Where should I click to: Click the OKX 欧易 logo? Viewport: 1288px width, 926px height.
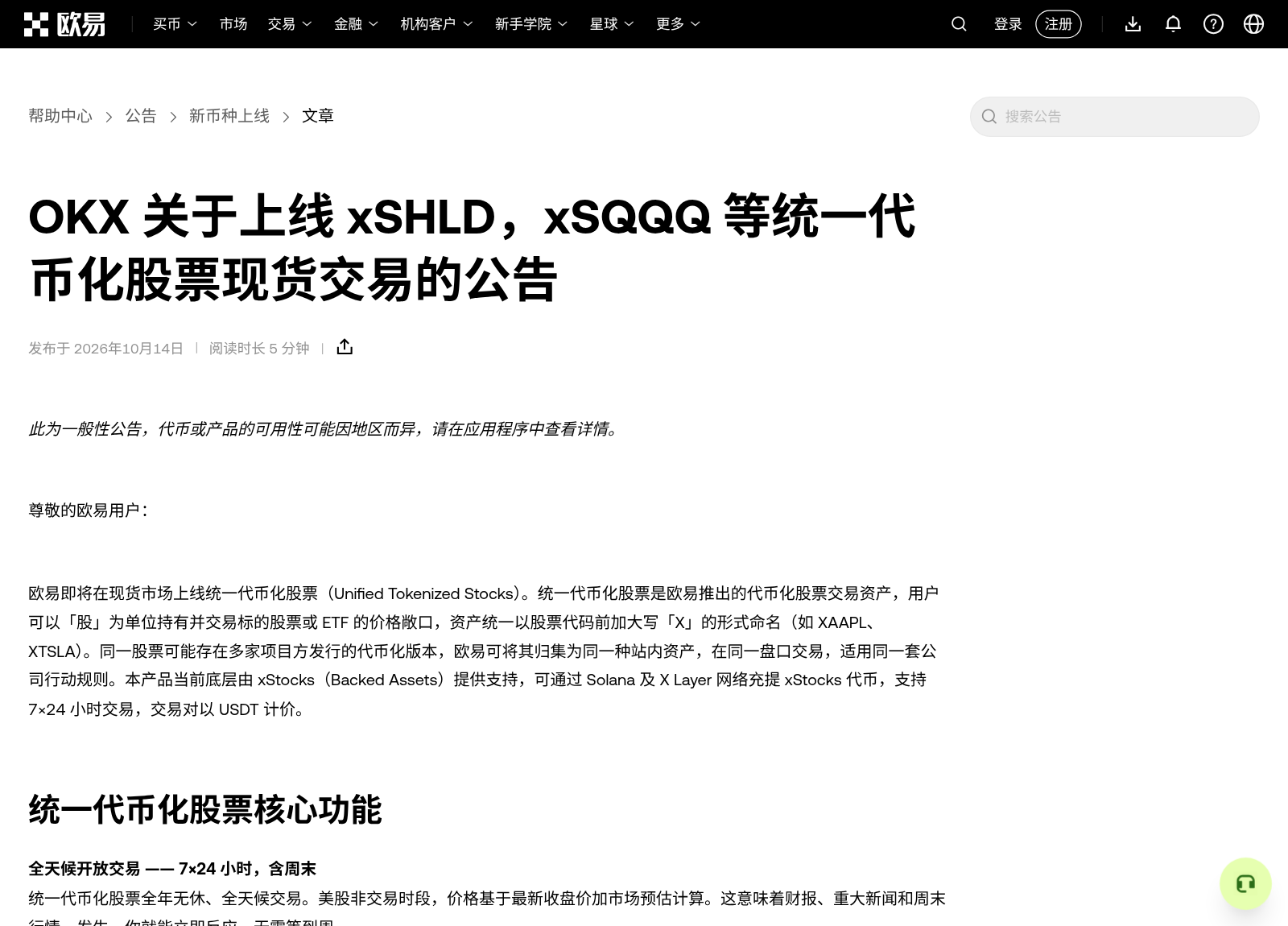[64, 24]
